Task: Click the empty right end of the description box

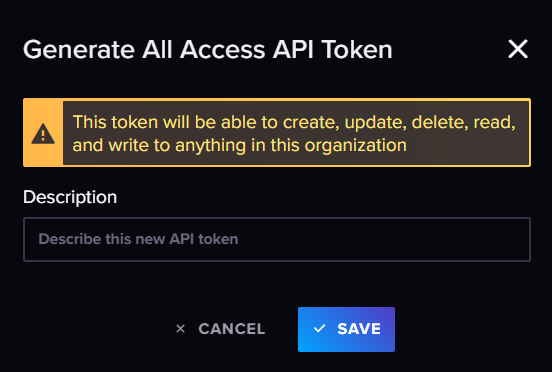Action: [x=458, y=239]
